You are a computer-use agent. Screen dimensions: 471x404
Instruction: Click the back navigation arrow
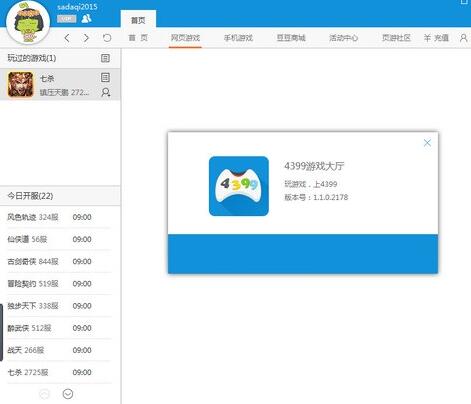point(67,38)
